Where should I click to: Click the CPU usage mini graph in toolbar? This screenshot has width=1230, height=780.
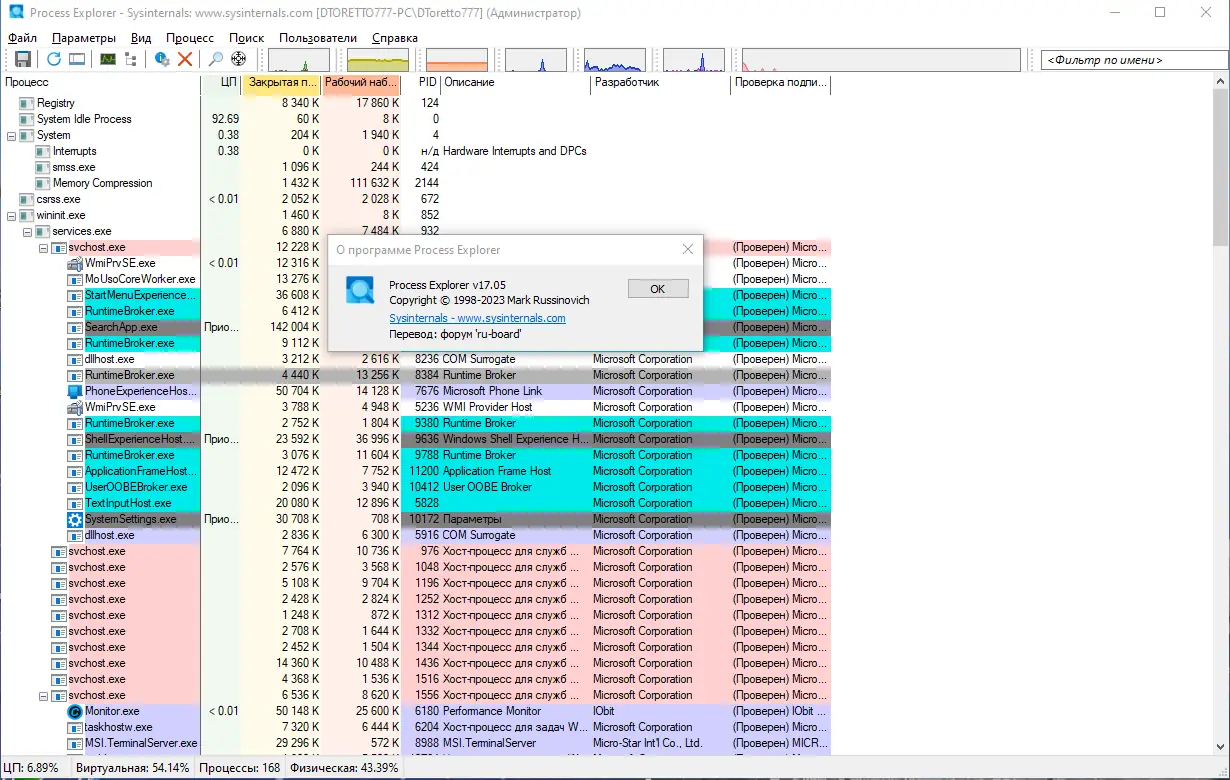pyautogui.click(x=299, y=60)
